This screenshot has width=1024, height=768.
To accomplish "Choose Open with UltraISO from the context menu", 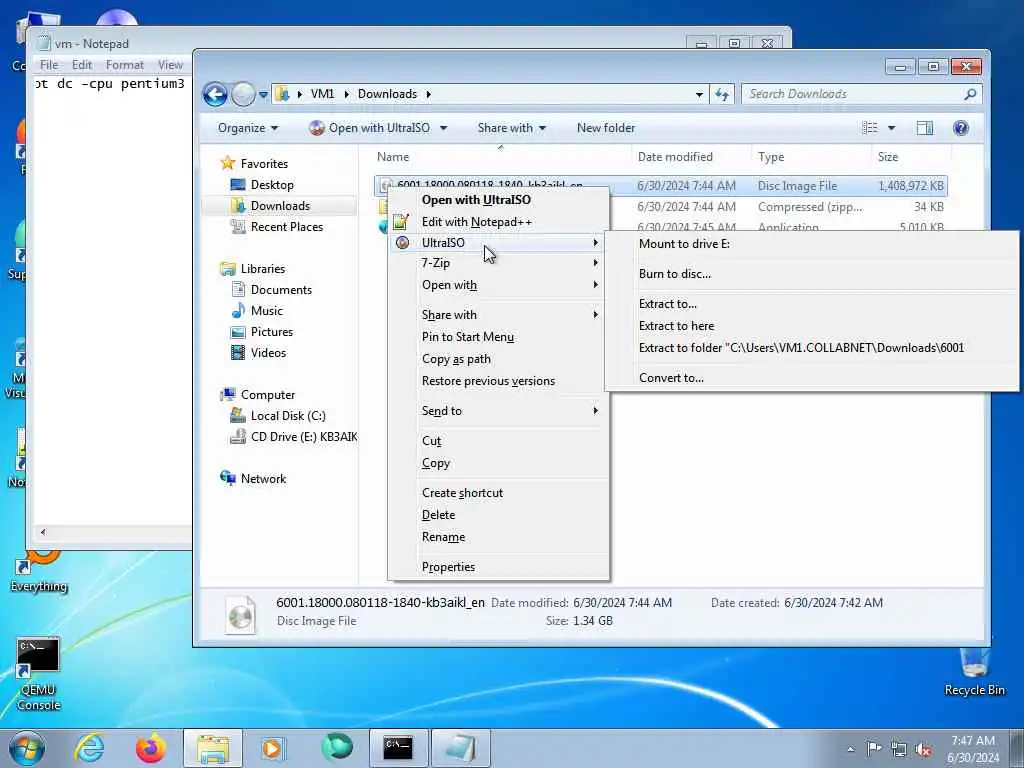I will [x=498, y=200].
